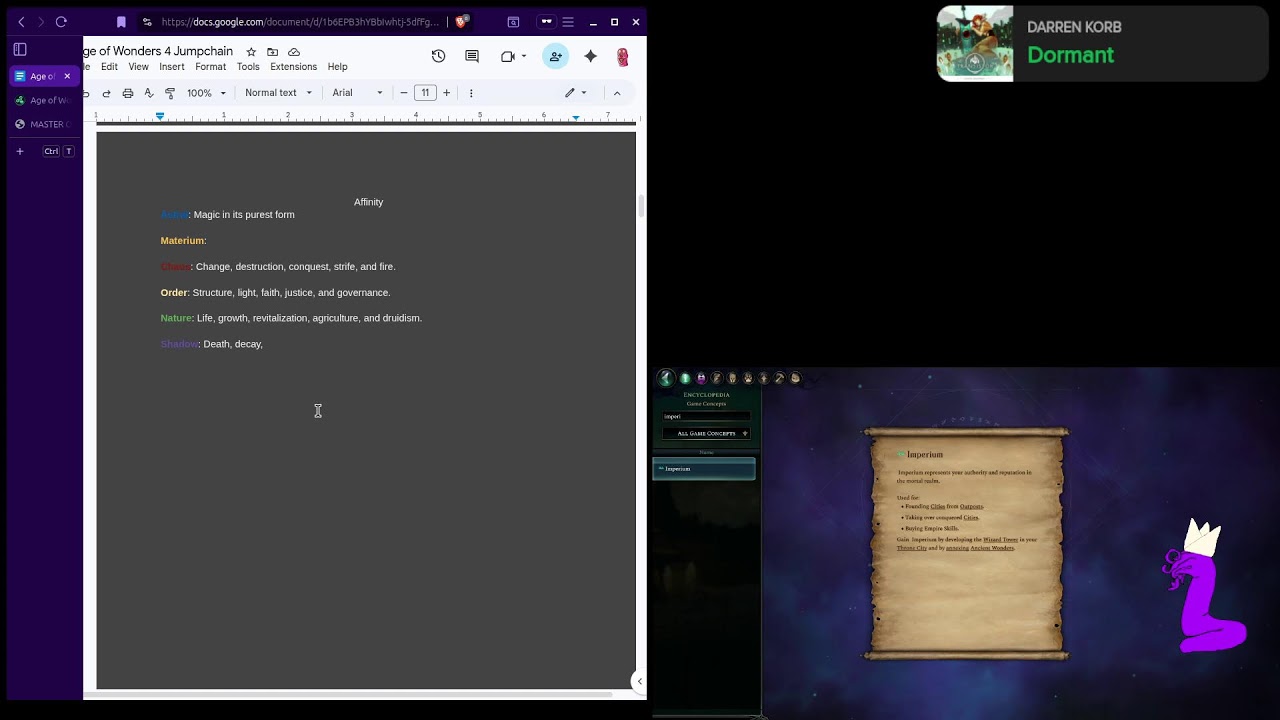
Task: Reload the browser page
Action: pyautogui.click(x=61, y=22)
